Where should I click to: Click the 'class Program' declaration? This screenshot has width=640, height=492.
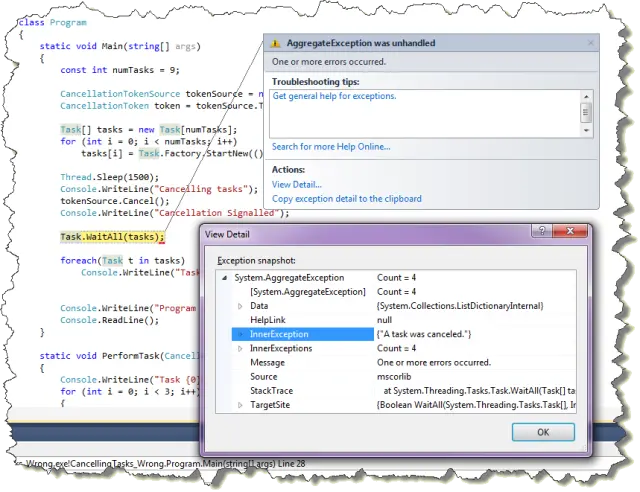pyautogui.click(x=52, y=22)
